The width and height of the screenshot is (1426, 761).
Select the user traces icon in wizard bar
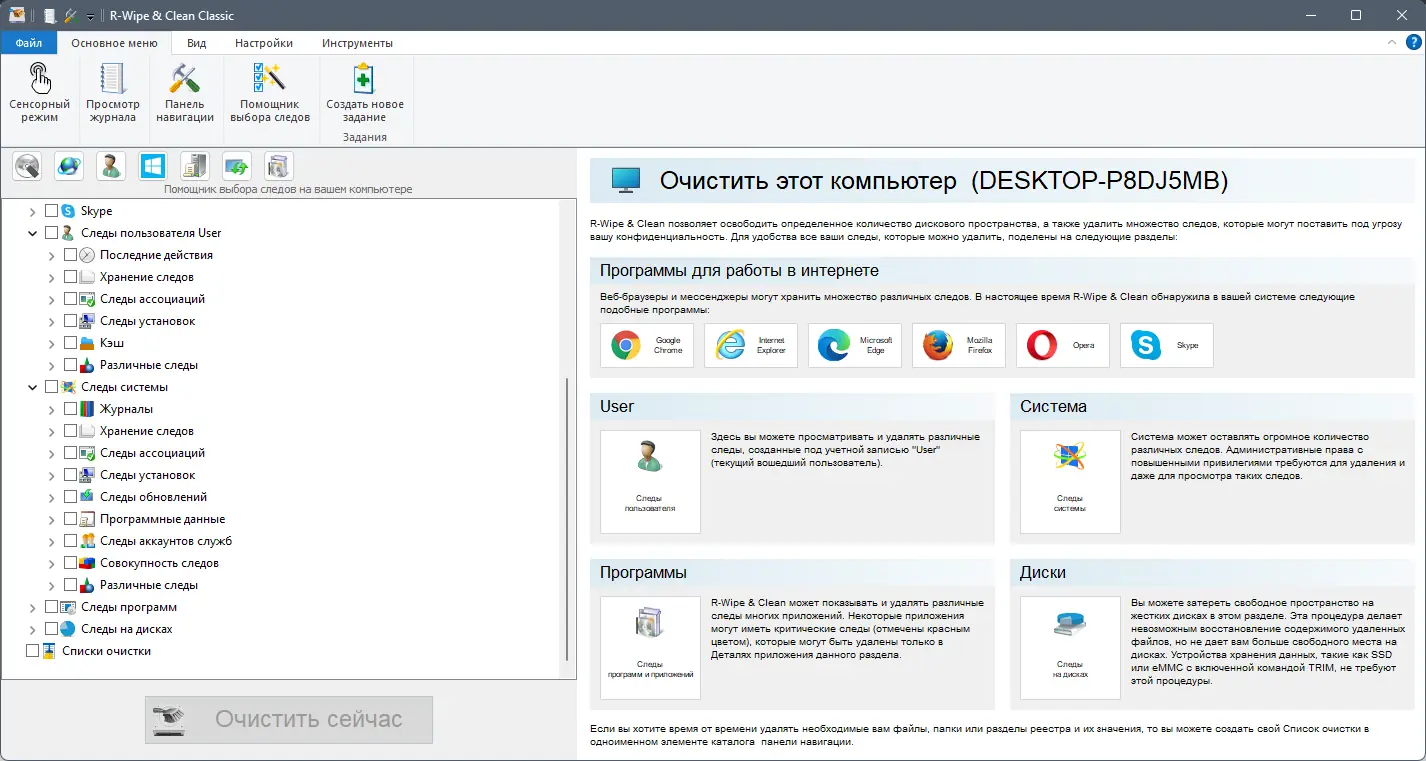[110, 165]
